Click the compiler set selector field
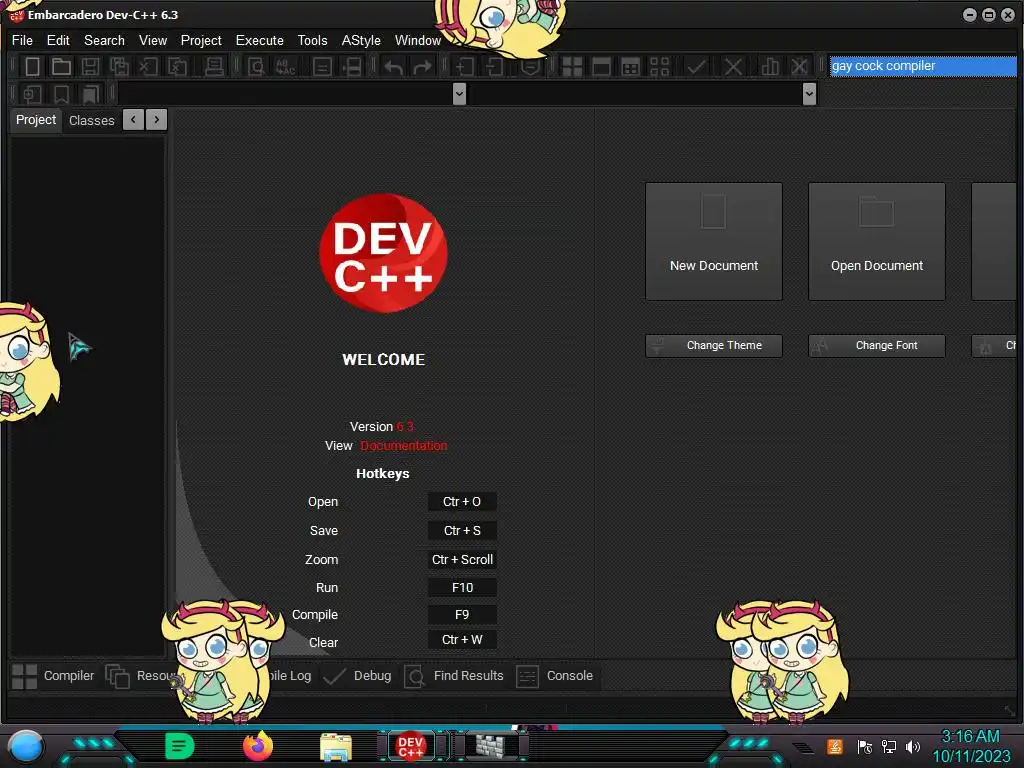1024x768 pixels. [923, 66]
